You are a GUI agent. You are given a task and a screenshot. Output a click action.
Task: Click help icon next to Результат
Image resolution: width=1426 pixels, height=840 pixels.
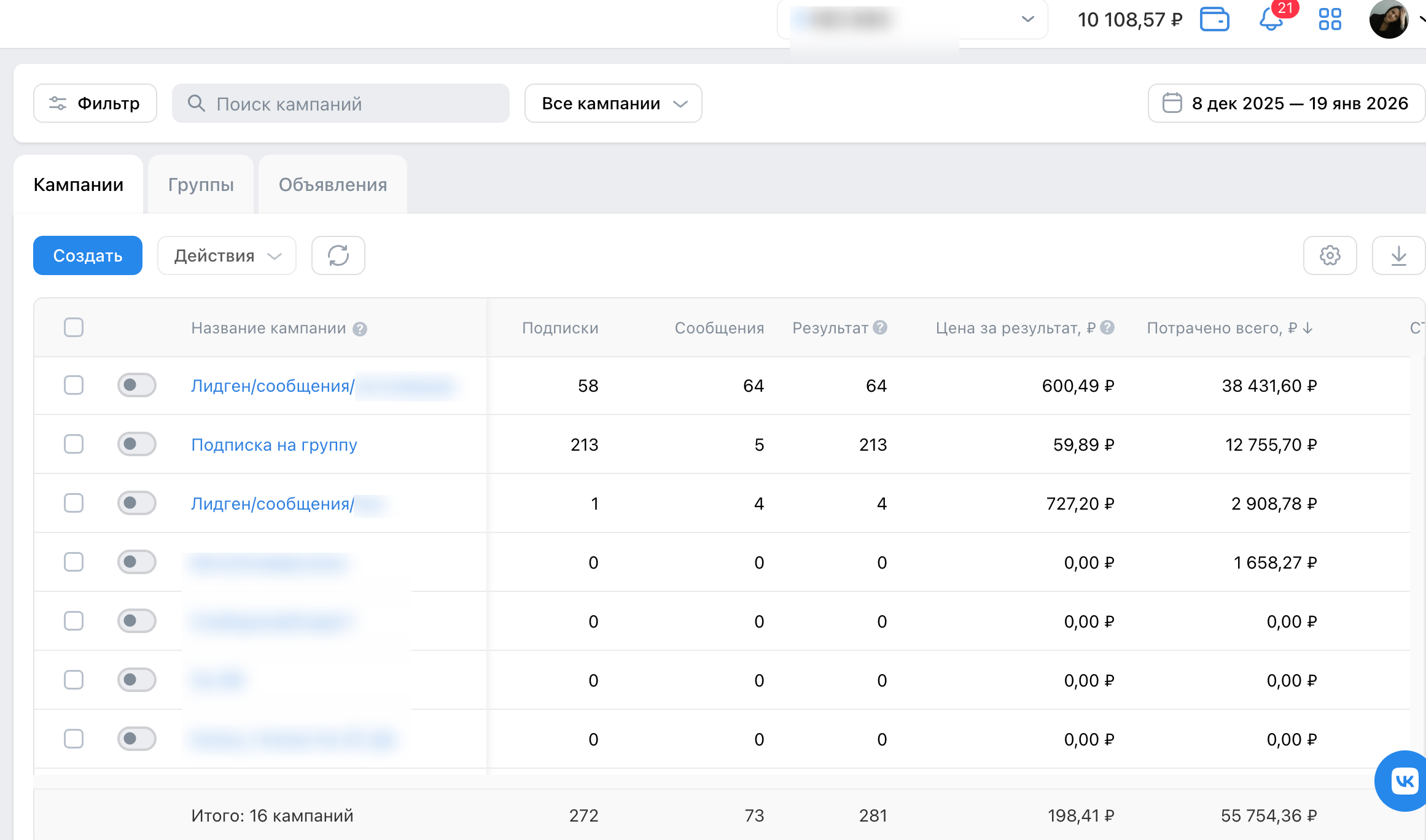pyautogui.click(x=880, y=327)
